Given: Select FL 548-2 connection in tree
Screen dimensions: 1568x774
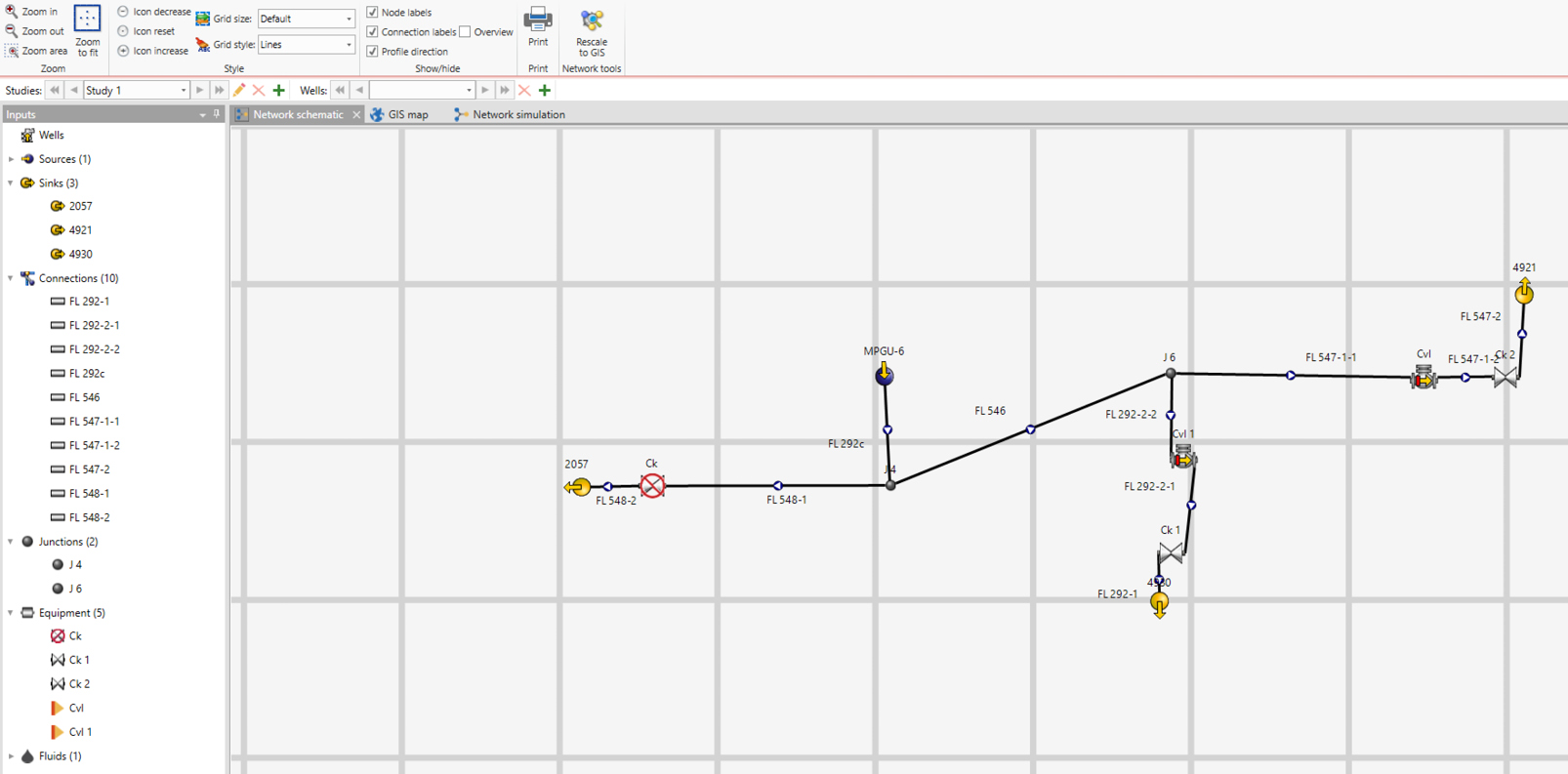Looking at the screenshot, I should (x=80, y=517).
